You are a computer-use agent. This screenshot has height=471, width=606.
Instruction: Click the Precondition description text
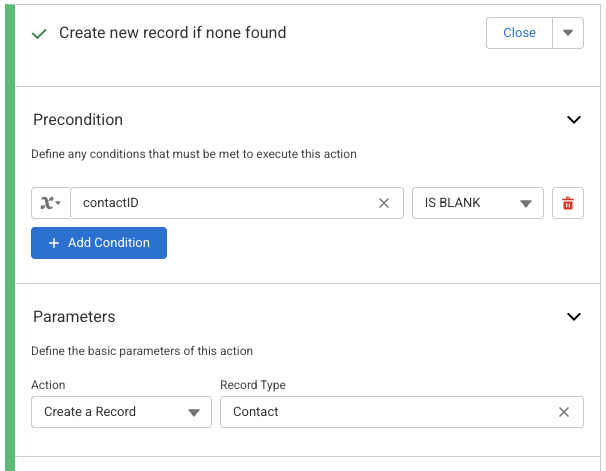tap(193, 154)
